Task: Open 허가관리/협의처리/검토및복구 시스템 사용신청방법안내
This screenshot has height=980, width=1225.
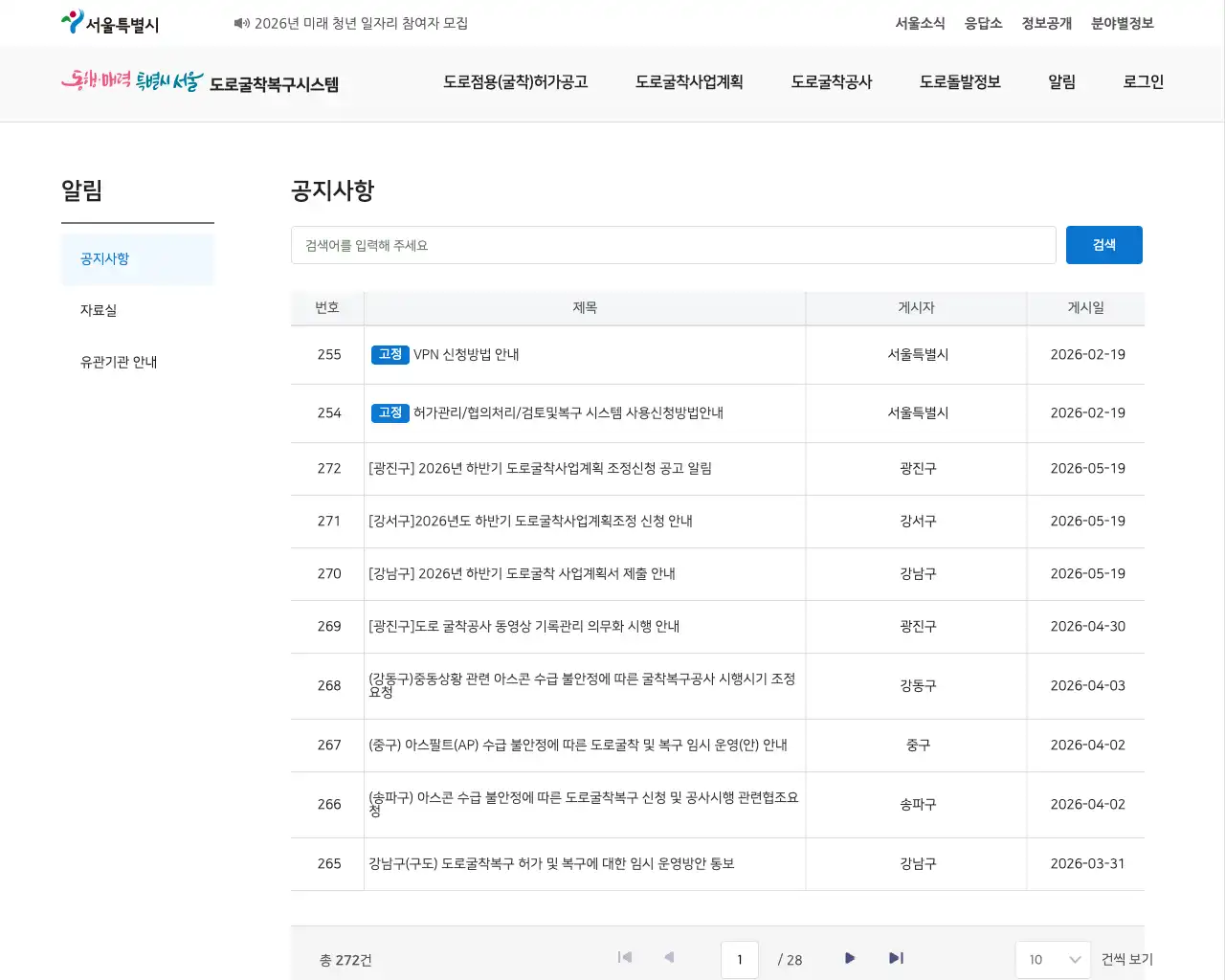Action: (x=568, y=412)
